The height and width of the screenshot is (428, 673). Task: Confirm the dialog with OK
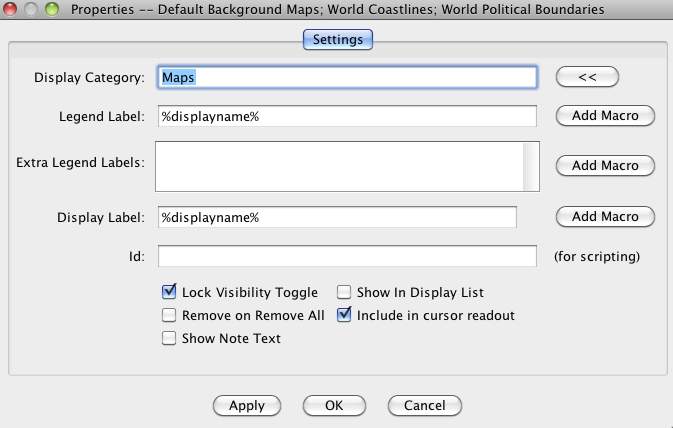pos(334,405)
